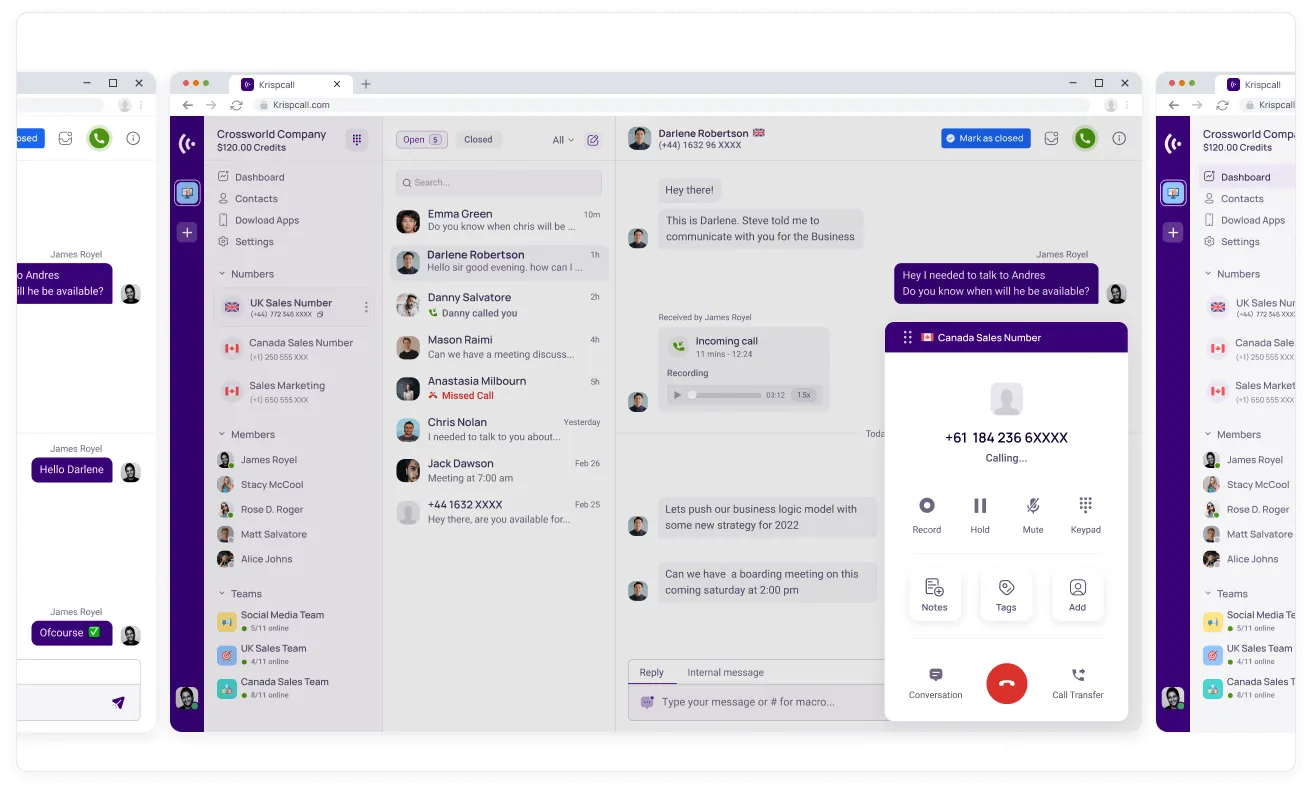Click green call button in center chat header
Image resolution: width=1312 pixels, height=792 pixels.
pos(1085,139)
